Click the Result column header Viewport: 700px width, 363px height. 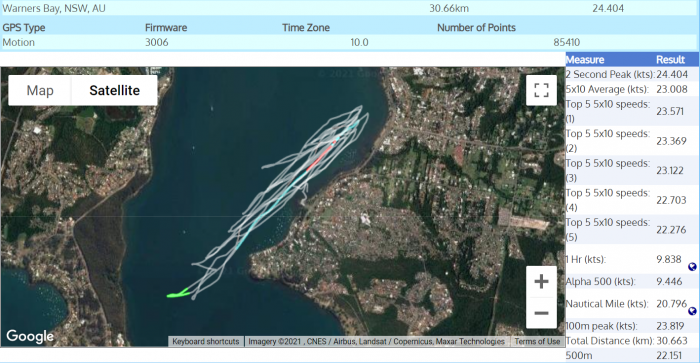pyautogui.click(x=670, y=60)
